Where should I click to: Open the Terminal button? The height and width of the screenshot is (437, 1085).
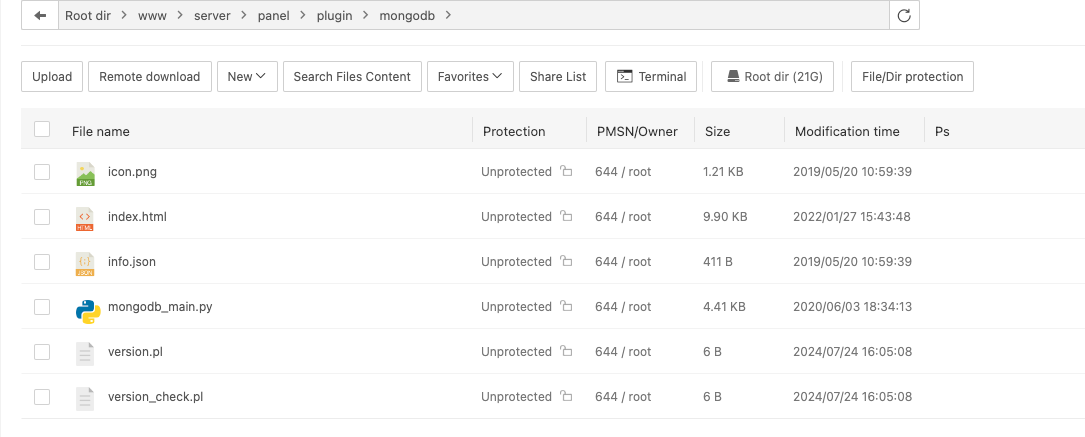click(652, 77)
